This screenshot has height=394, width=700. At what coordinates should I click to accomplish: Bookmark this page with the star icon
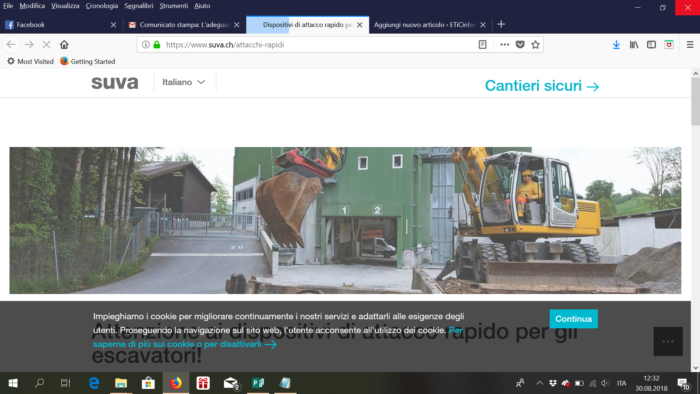pos(535,45)
